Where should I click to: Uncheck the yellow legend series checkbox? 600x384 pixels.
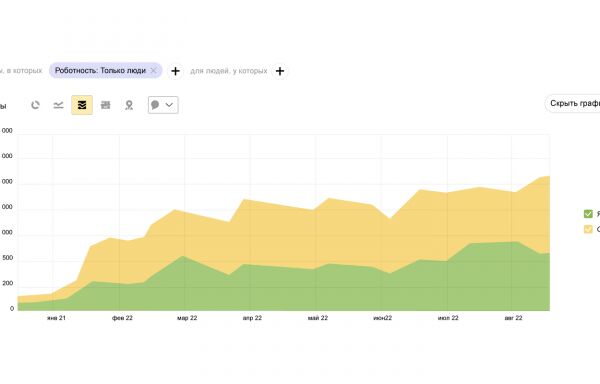pos(588,229)
